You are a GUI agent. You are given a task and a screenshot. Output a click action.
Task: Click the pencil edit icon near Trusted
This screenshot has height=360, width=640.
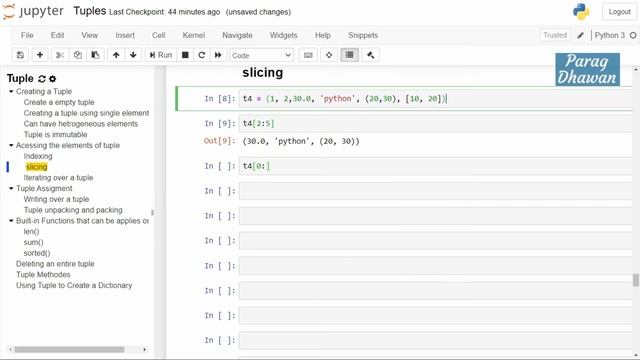pyautogui.click(x=580, y=36)
